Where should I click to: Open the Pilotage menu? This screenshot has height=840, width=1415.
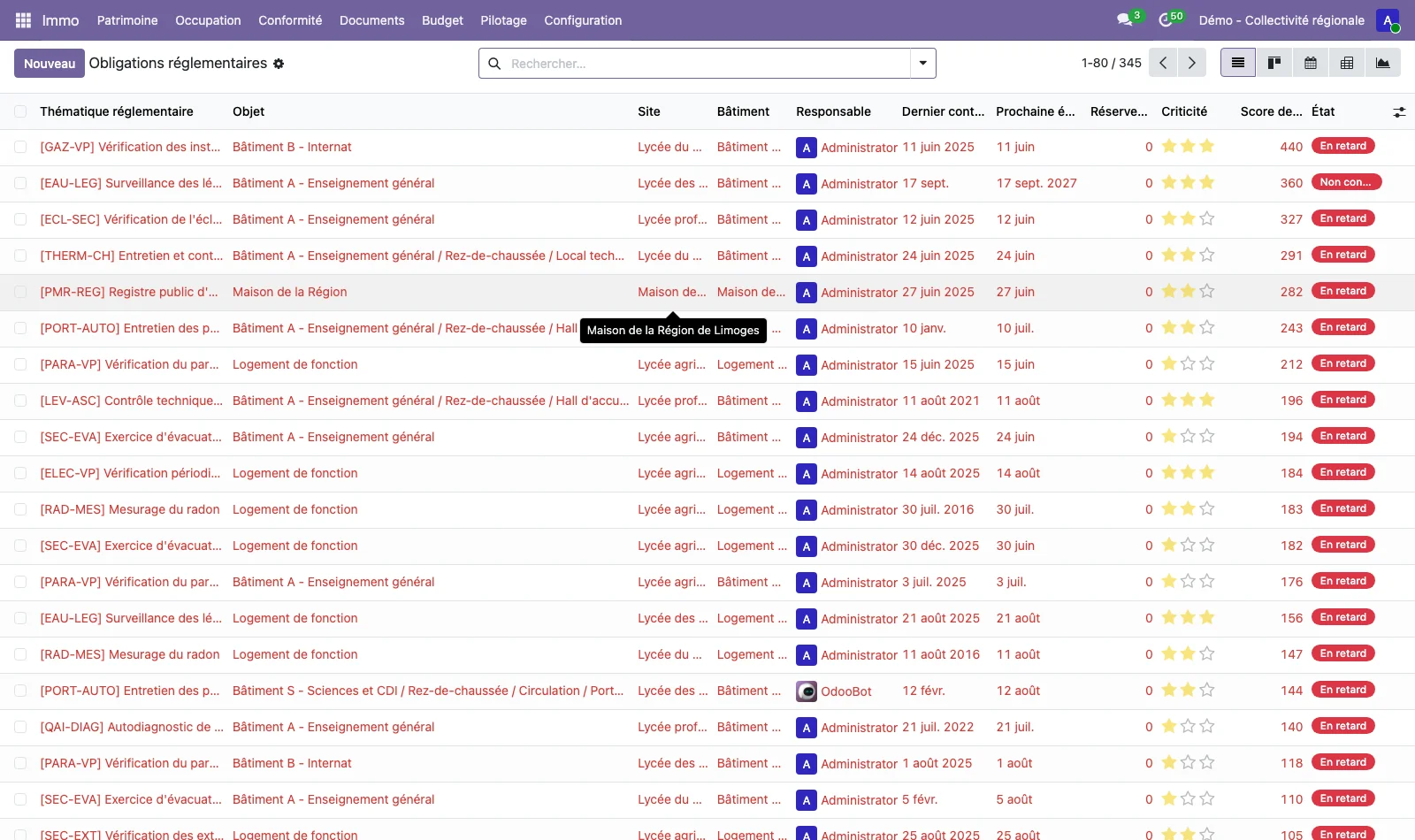pos(503,20)
